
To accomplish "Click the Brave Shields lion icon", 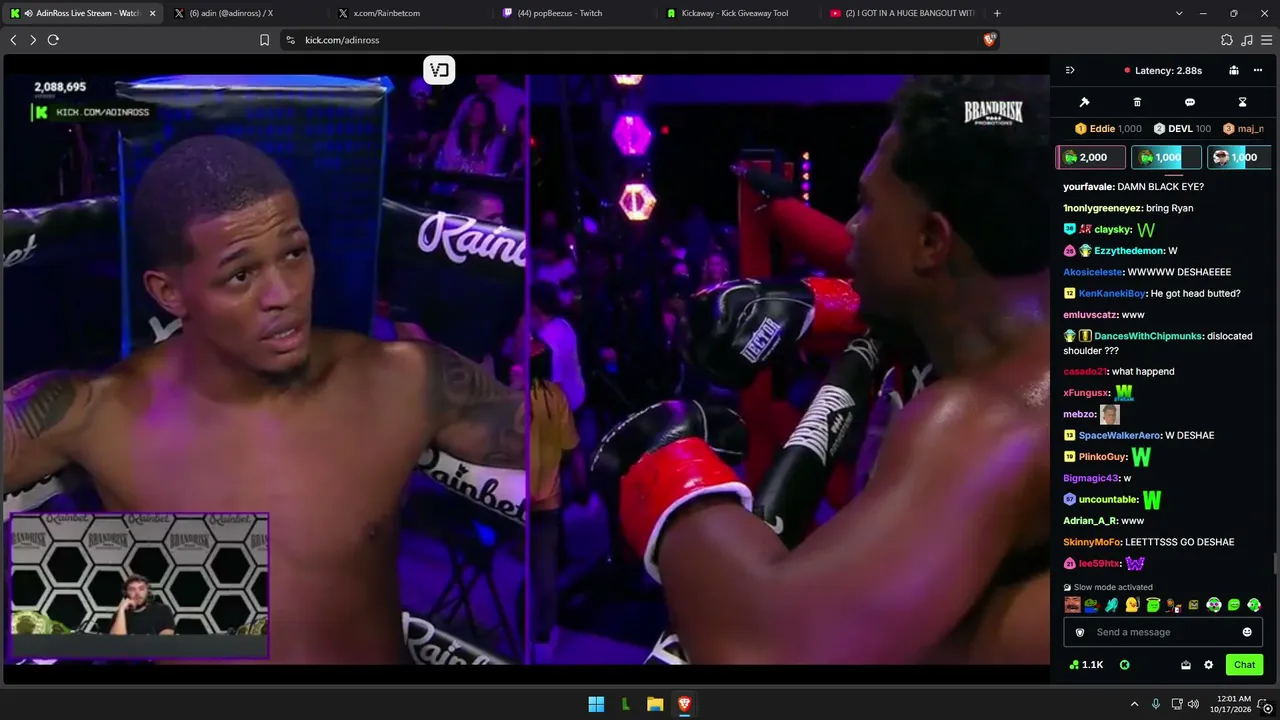I will click(990, 40).
